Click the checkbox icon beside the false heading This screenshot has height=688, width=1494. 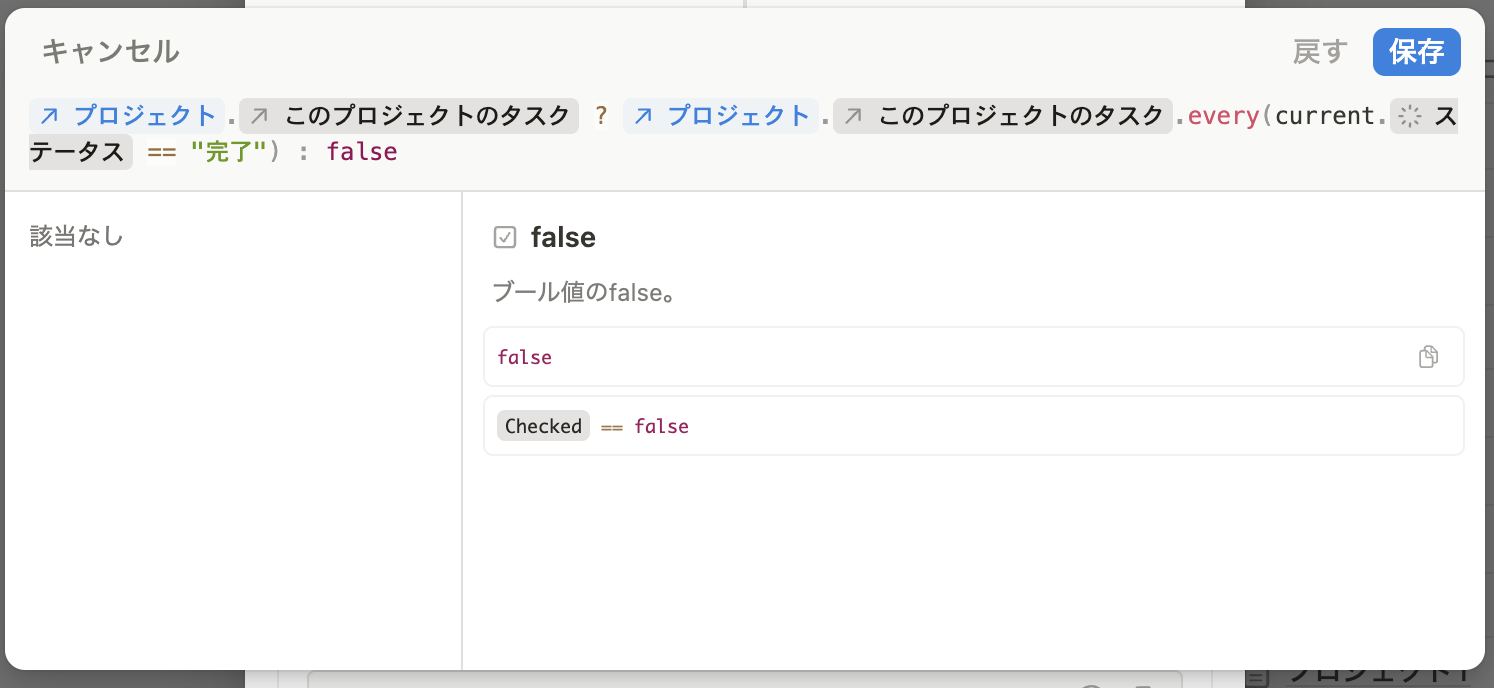tap(505, 238)
